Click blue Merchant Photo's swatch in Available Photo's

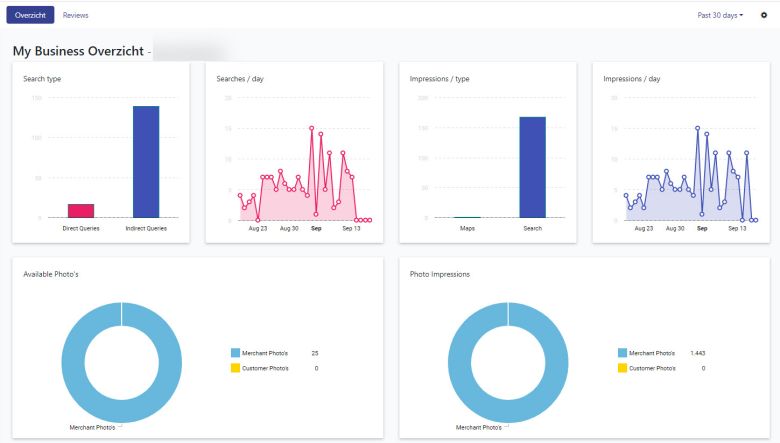(x=236, y=353)
